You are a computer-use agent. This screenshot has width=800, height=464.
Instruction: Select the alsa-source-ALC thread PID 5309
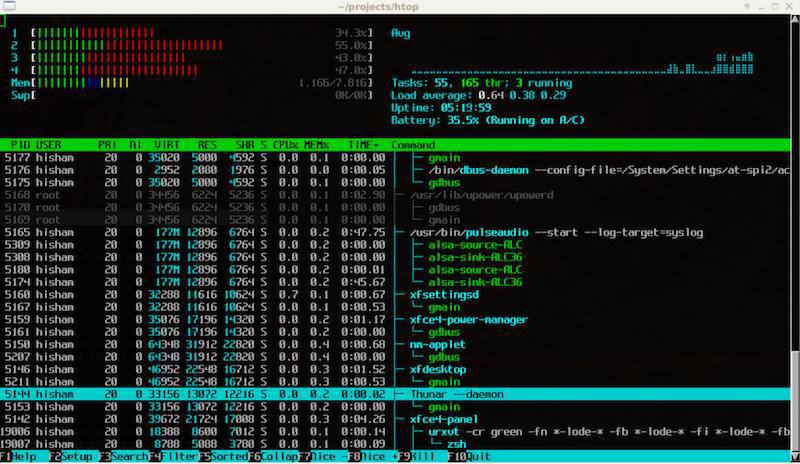pos(395,245)
